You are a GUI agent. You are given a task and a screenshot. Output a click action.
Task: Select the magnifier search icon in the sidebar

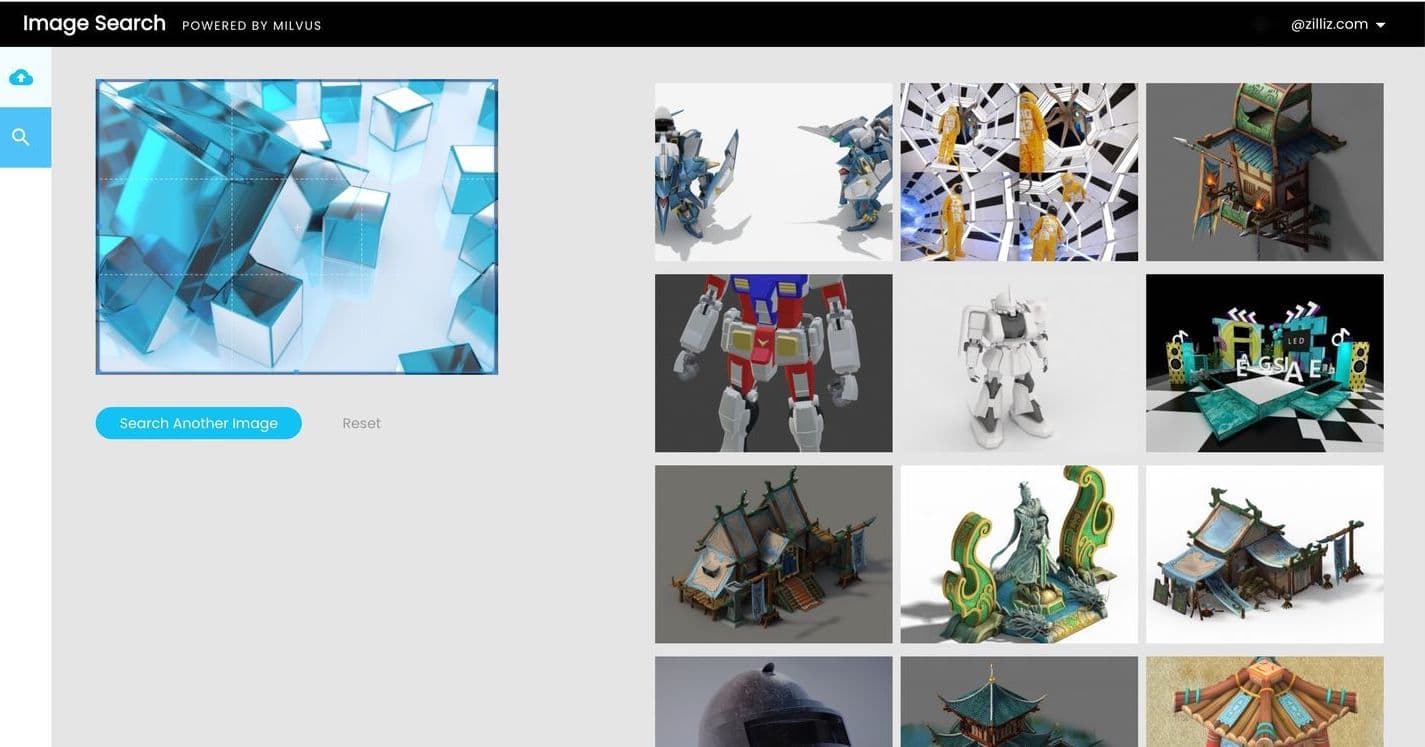[22, 136]
